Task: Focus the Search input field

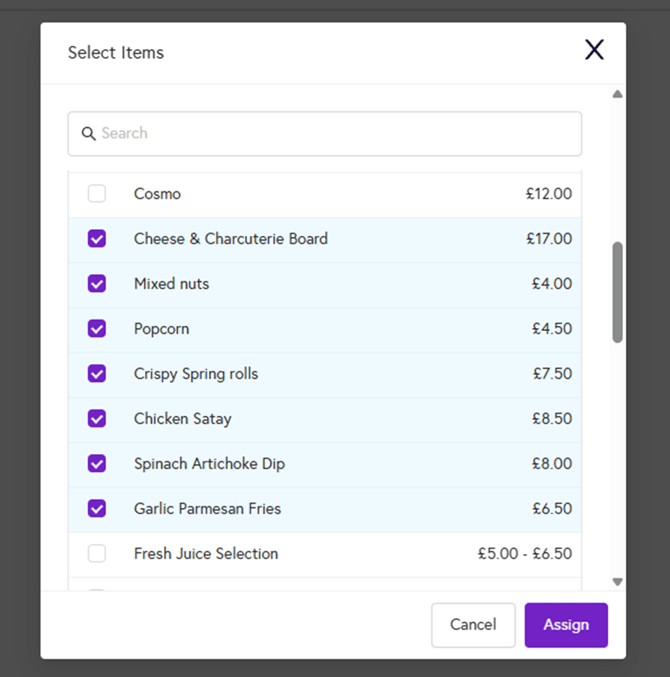Action: point(325,133)
